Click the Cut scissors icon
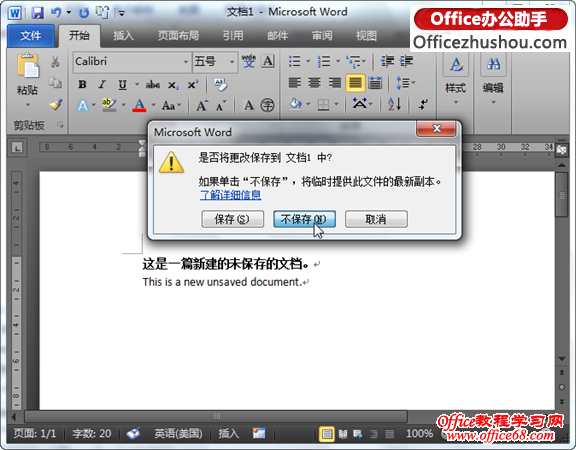The image size is (576, 450). click(55, 62)
